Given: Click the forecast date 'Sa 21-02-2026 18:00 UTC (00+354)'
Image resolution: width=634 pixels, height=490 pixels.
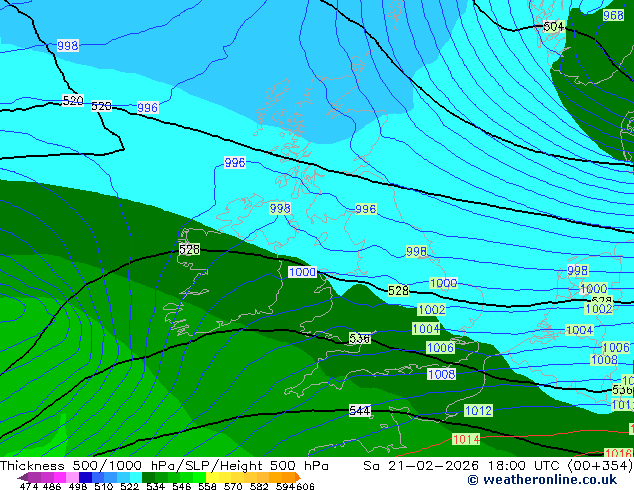Looking at the screenshot, I should click(498, 466).
